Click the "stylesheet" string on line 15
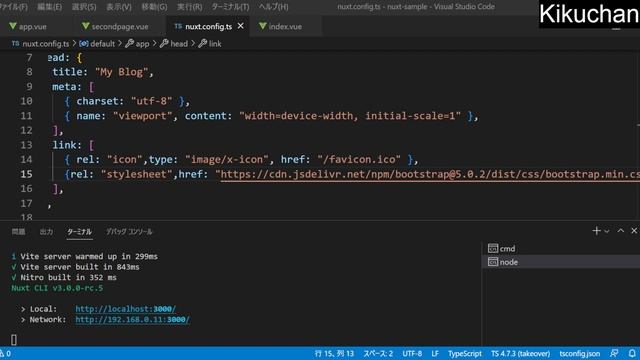The height and width of the screenshot is (360, 640). (137, 174)
